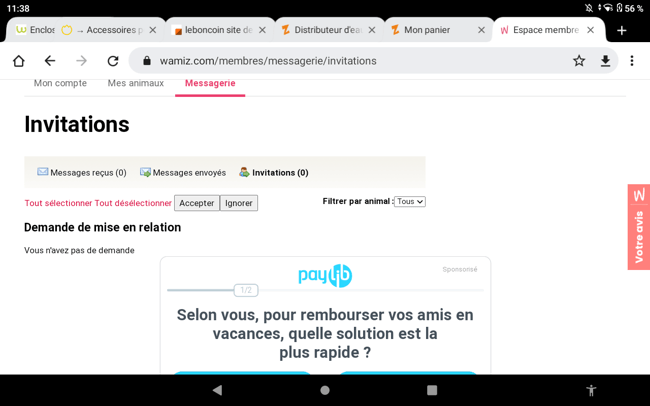Click the Accepter button
Screen dimensions: 650x406
[196, 203]
